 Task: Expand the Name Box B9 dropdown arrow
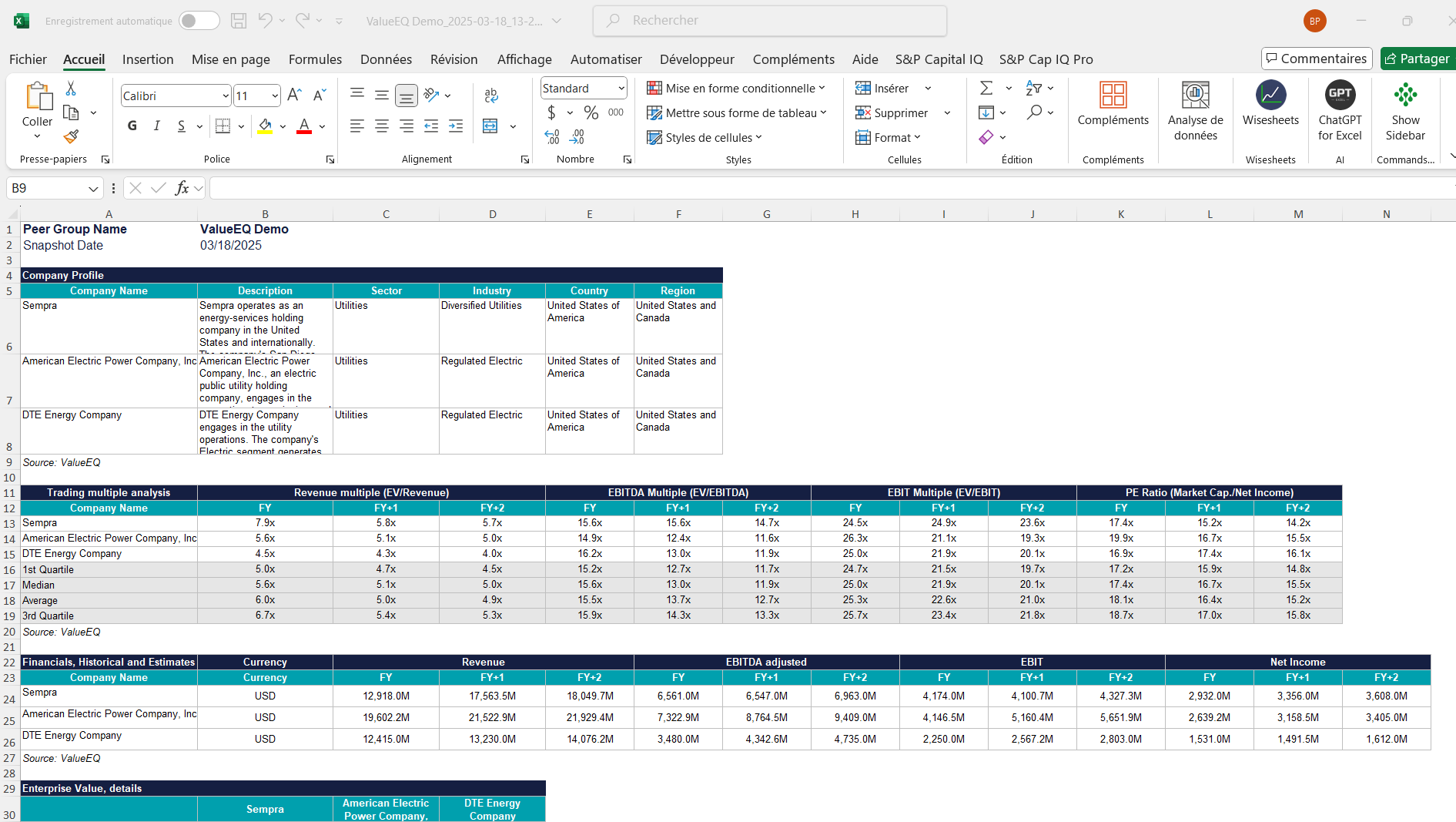pyautogui.click(x=93, y=189)
